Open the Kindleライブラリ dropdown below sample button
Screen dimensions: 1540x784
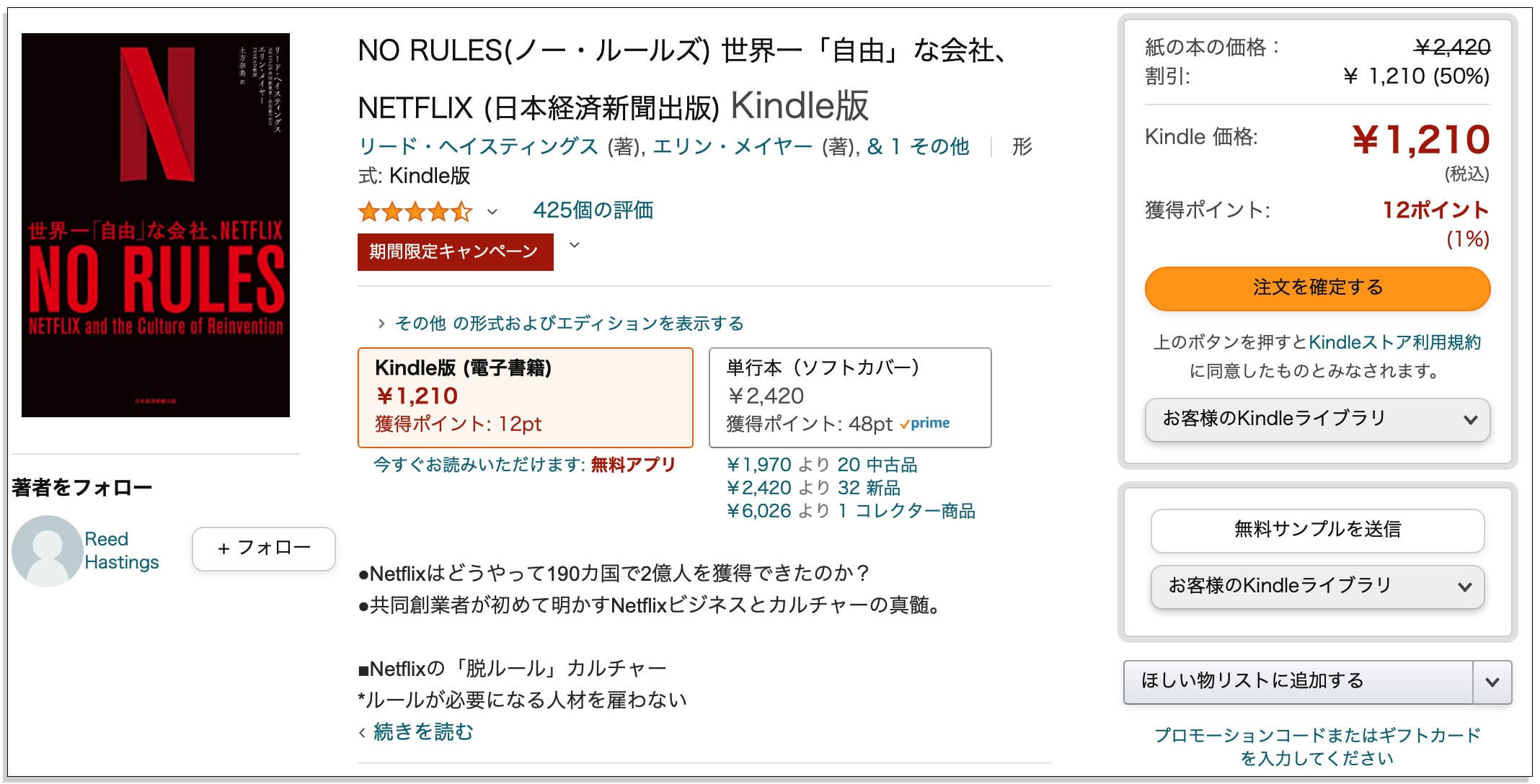[1317, 587]
